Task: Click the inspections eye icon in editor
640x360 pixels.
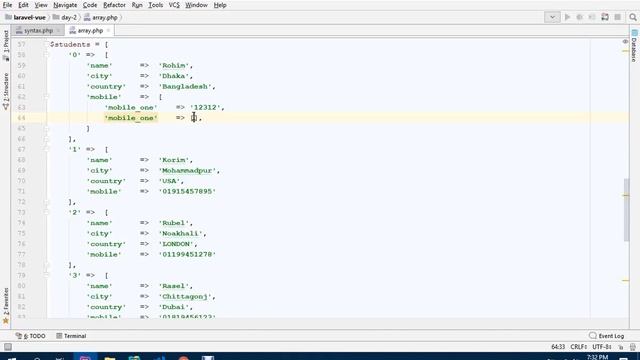Action: tap(625, 42)
